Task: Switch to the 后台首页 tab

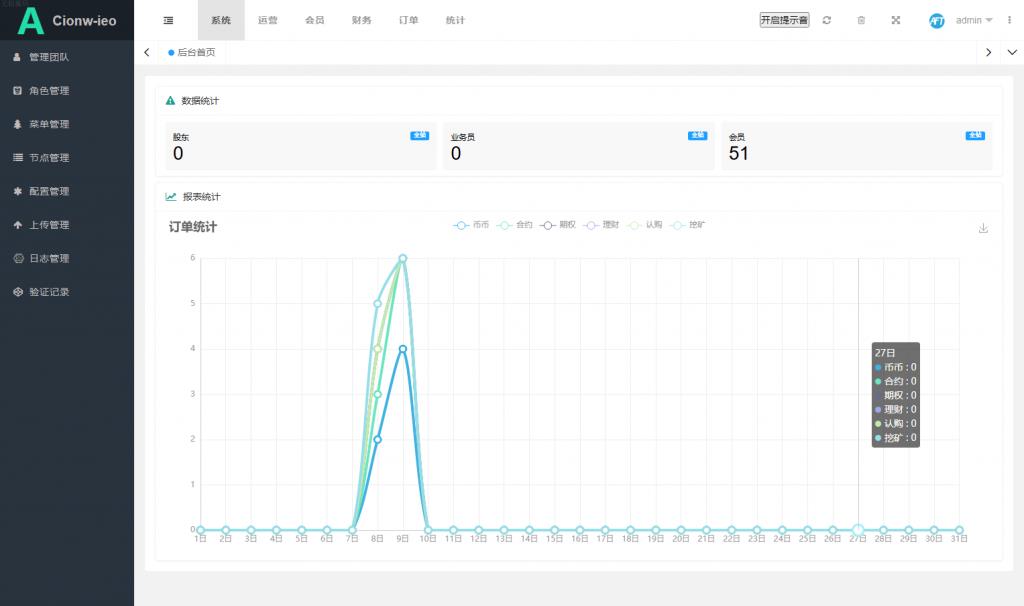Action: click(x=191, y=52)
